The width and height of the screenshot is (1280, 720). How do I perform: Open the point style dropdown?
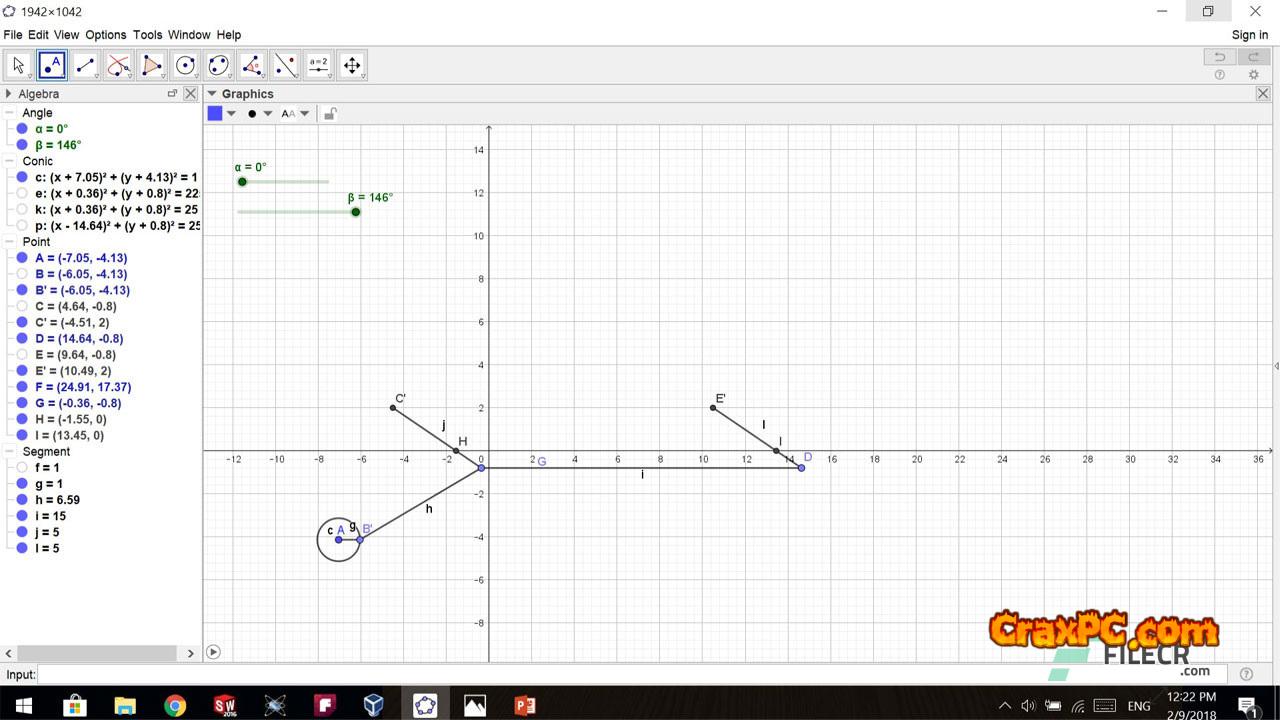tap(267, 114)
